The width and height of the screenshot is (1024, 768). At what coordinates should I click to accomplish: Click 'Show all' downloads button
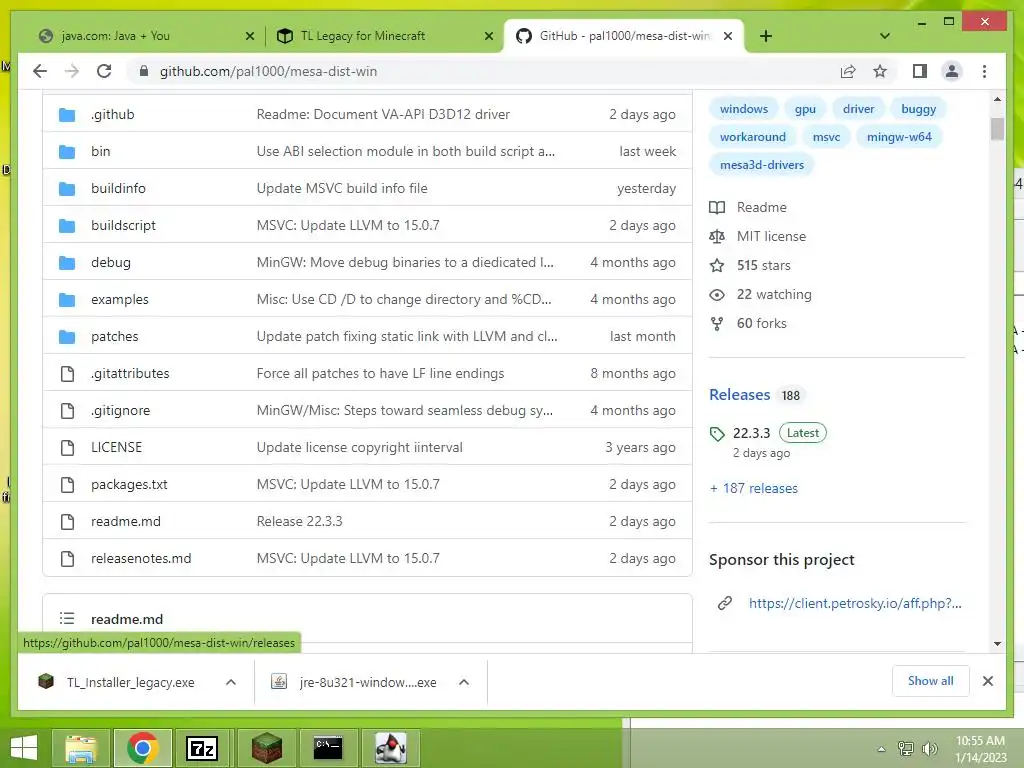pyautogui.click(x=930, y=681)
